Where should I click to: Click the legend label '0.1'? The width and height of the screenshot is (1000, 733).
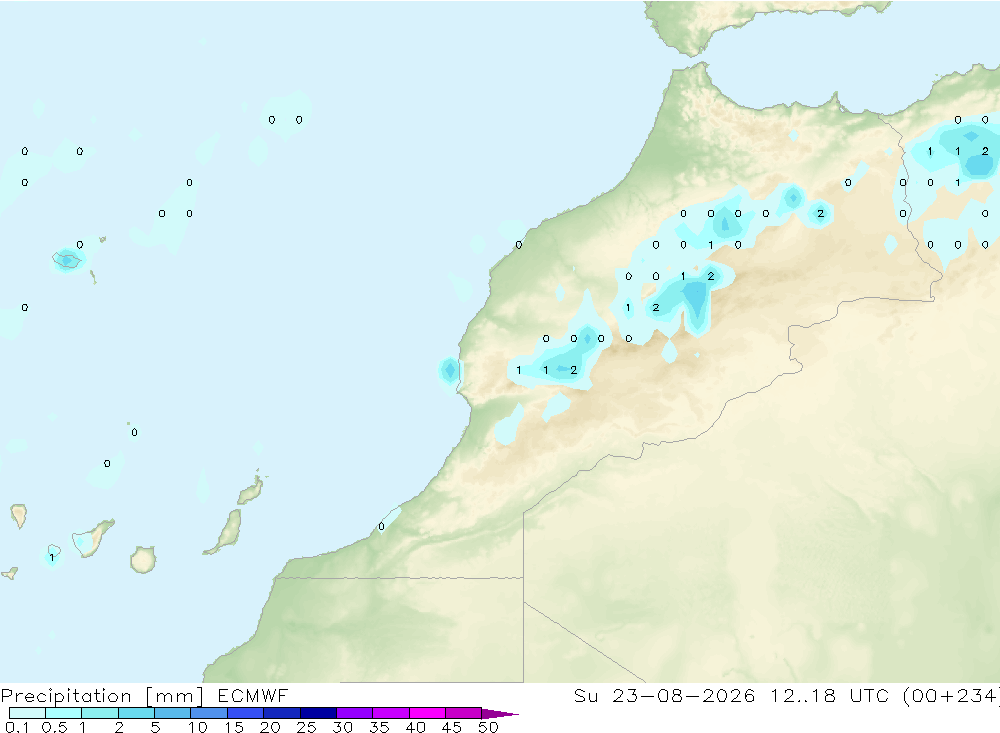tap(17, 727)
